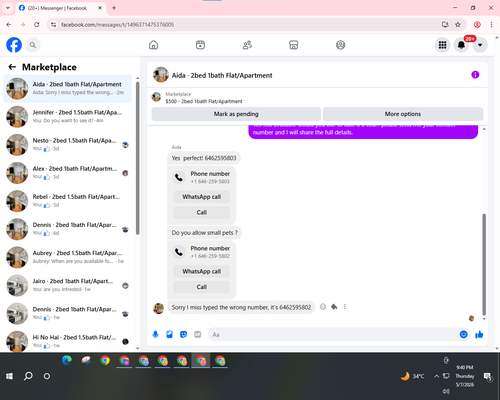Open the Facebook home logo

click(14, 45)
